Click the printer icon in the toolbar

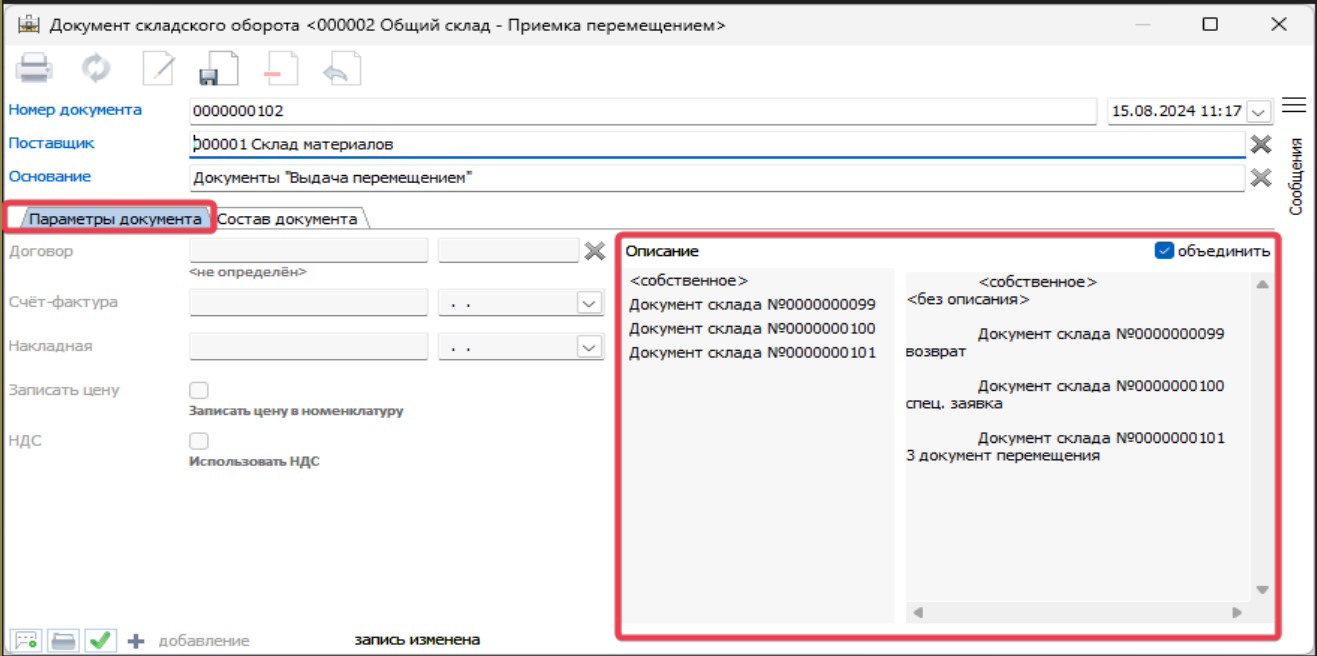35,69
